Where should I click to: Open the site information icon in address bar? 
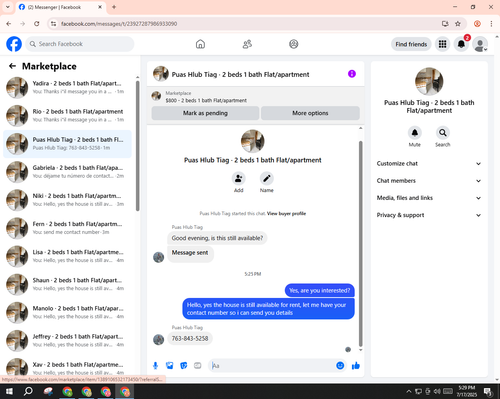coord(53,24)
